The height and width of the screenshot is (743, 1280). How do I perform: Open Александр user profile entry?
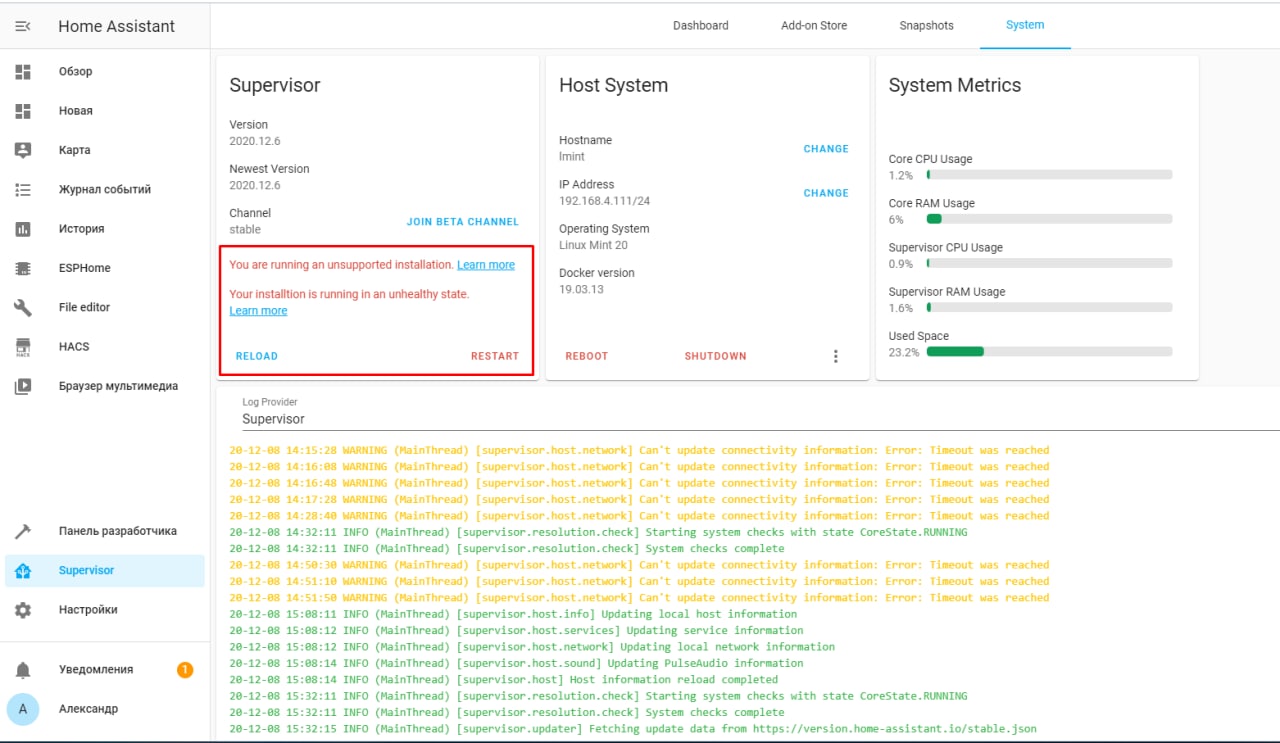tap(105, 709)
